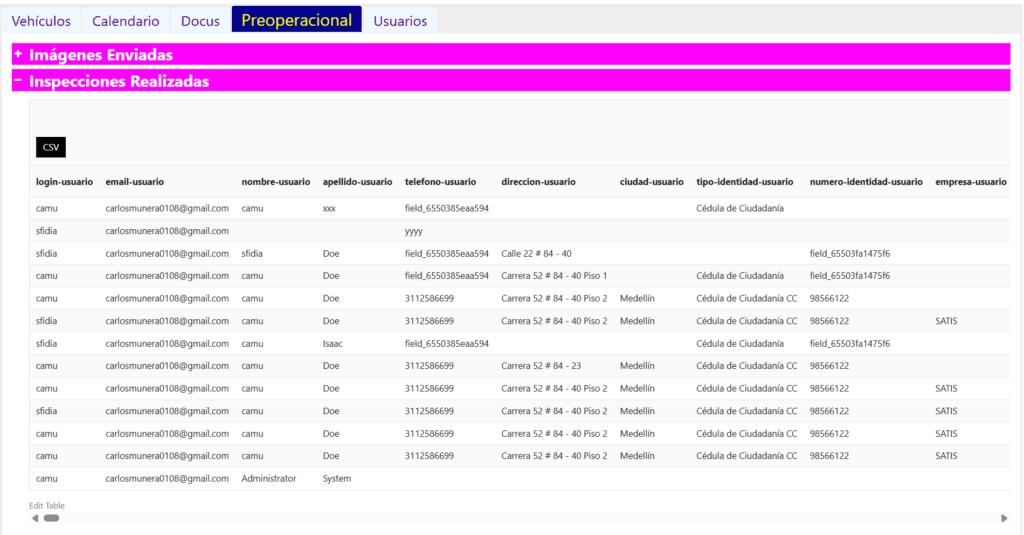Screen dimensions: 1024x535
Task: Expand the Imágenes Enviadas section
Action: pos(511,55)
